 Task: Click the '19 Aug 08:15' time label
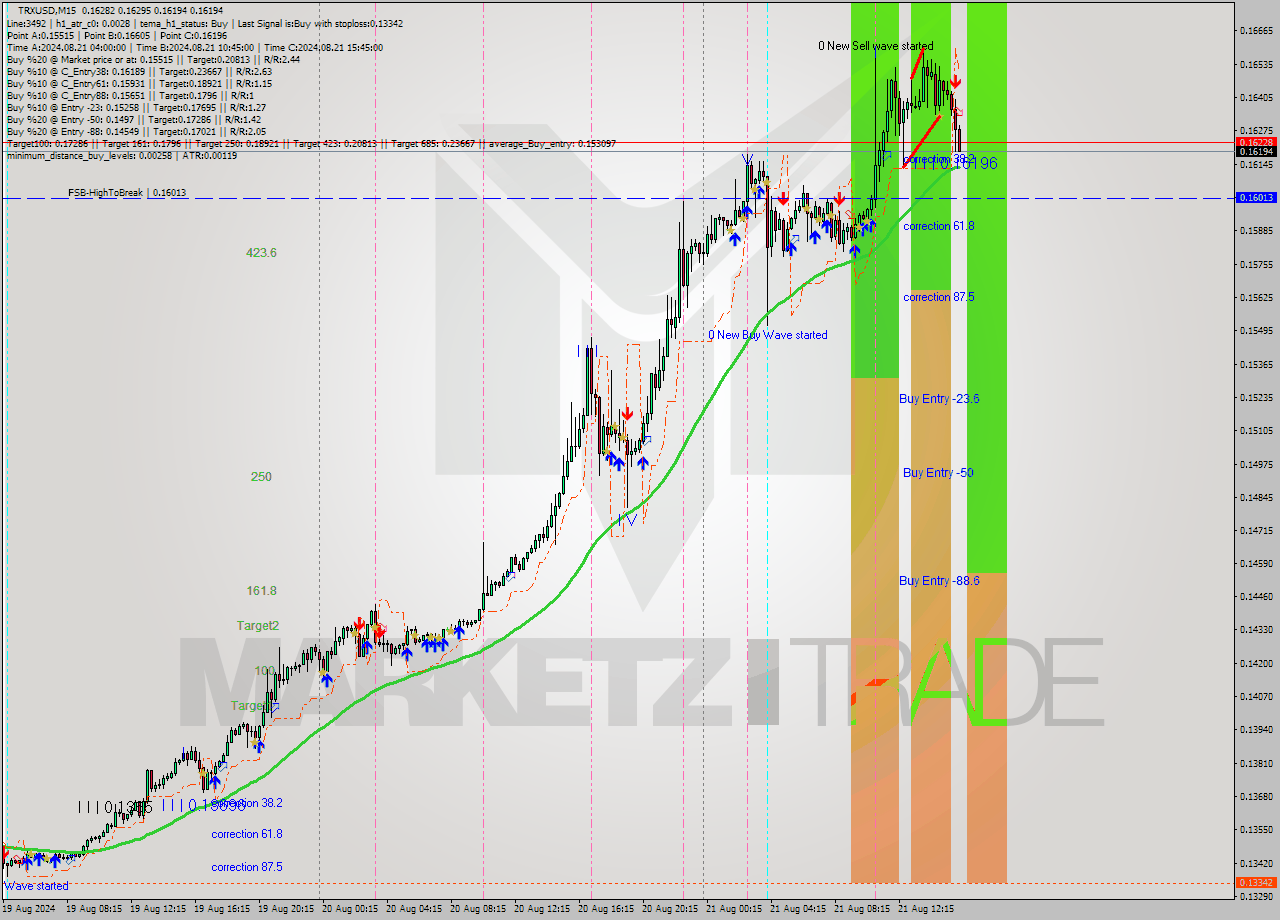click(94, 909)
